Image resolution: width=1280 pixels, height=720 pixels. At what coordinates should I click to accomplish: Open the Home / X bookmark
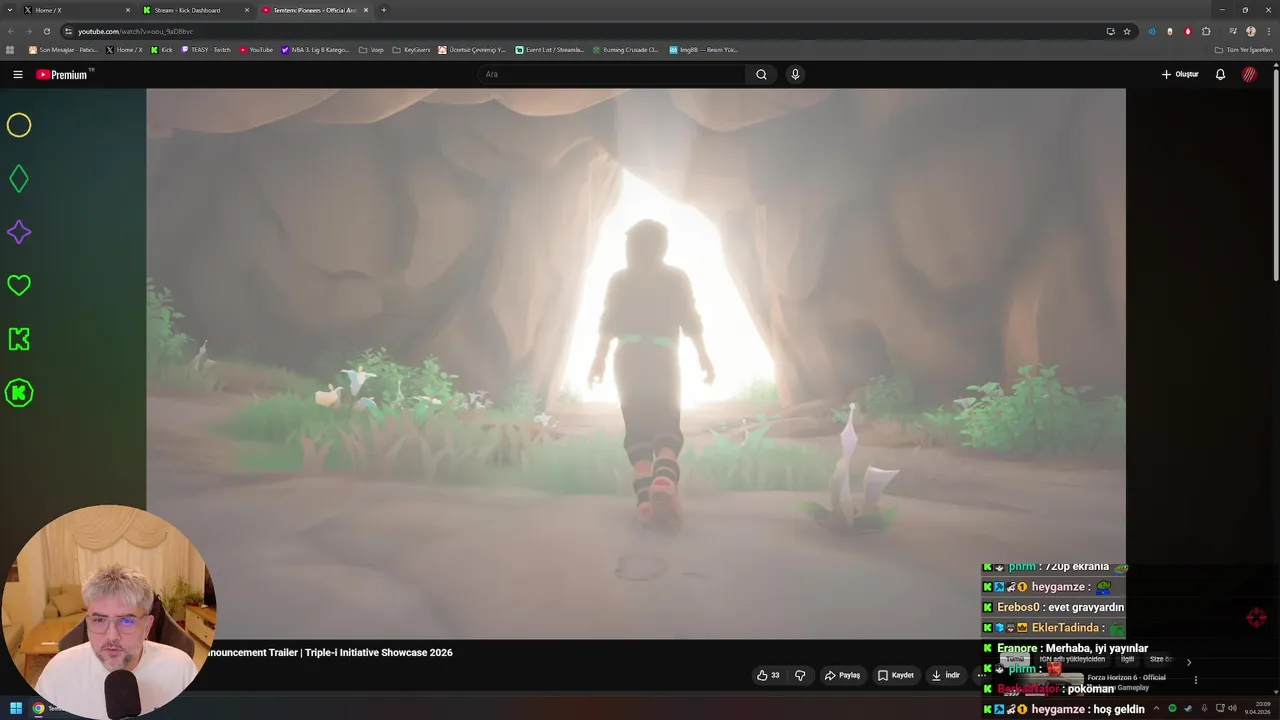[124, 49]
